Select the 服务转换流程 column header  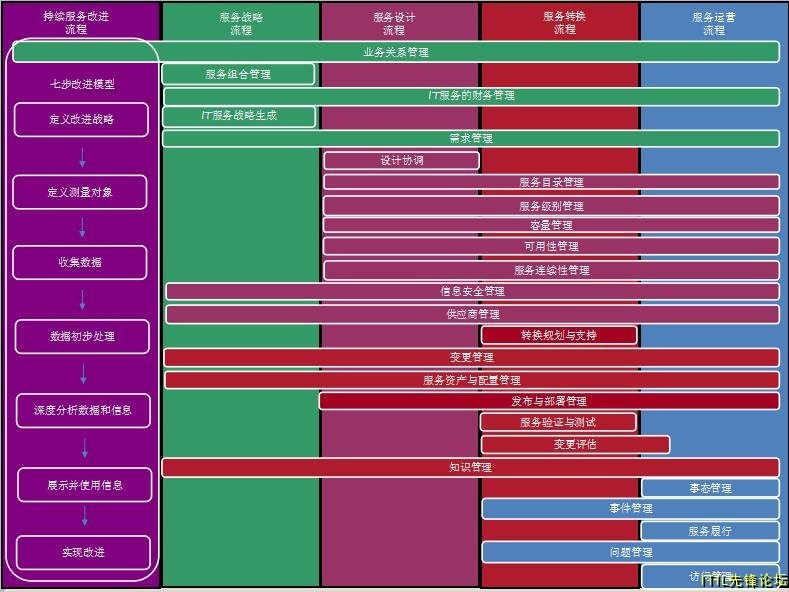click(564, 23)
